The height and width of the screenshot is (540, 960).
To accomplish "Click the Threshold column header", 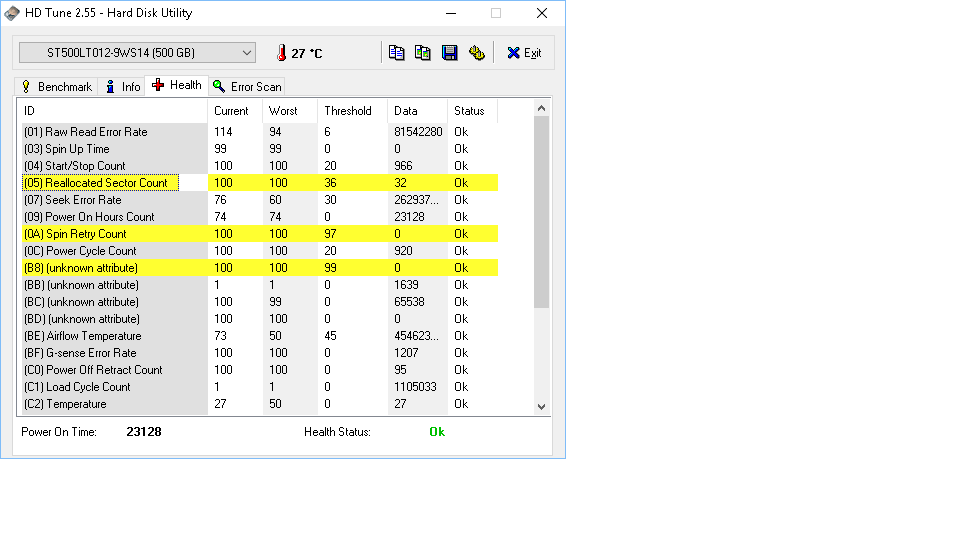I will [353, 111].
